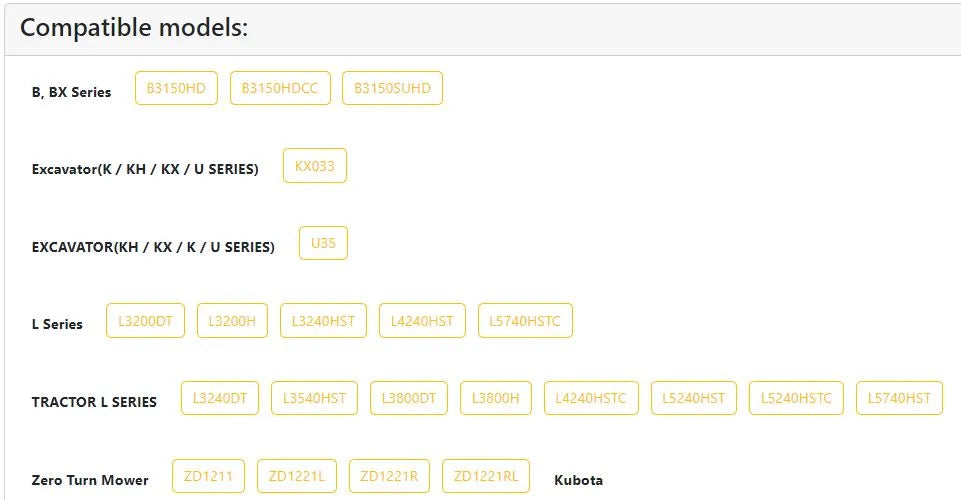
Task: Open the L3200DT model link
Action: coord(145,320)
